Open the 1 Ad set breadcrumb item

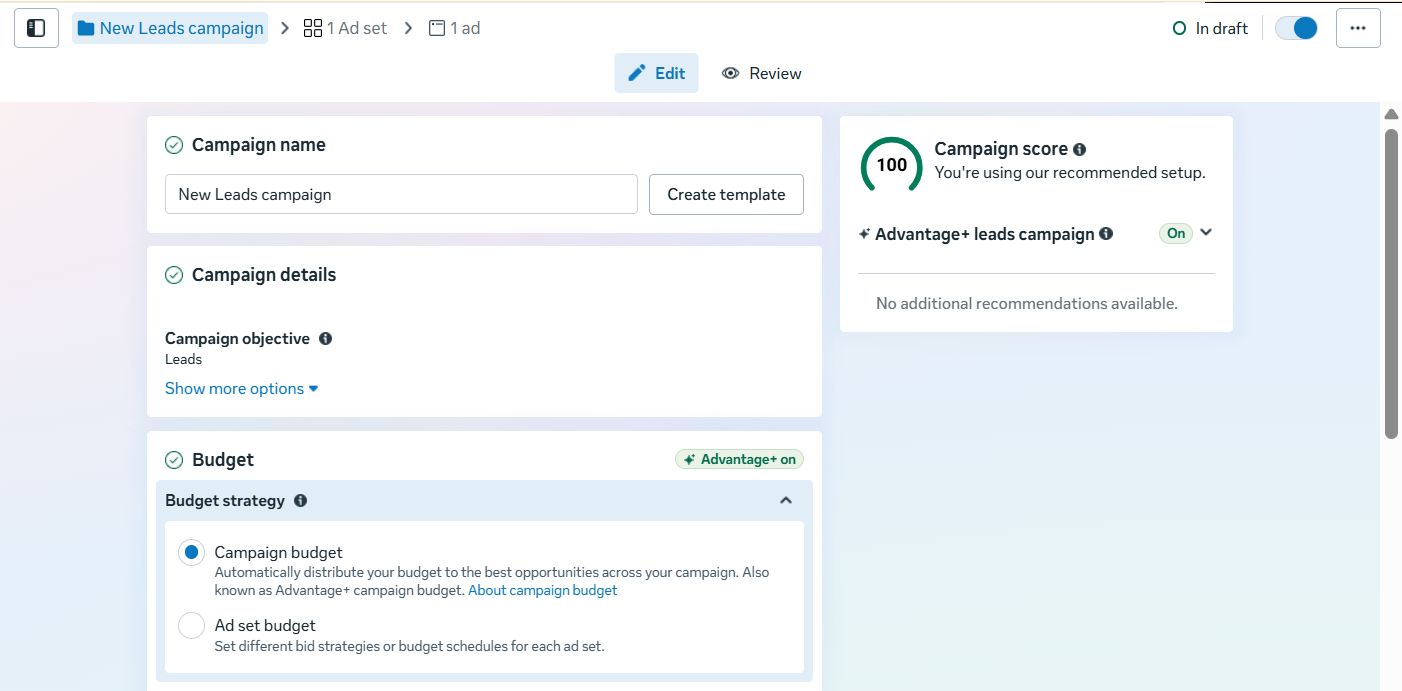point(355,27)
